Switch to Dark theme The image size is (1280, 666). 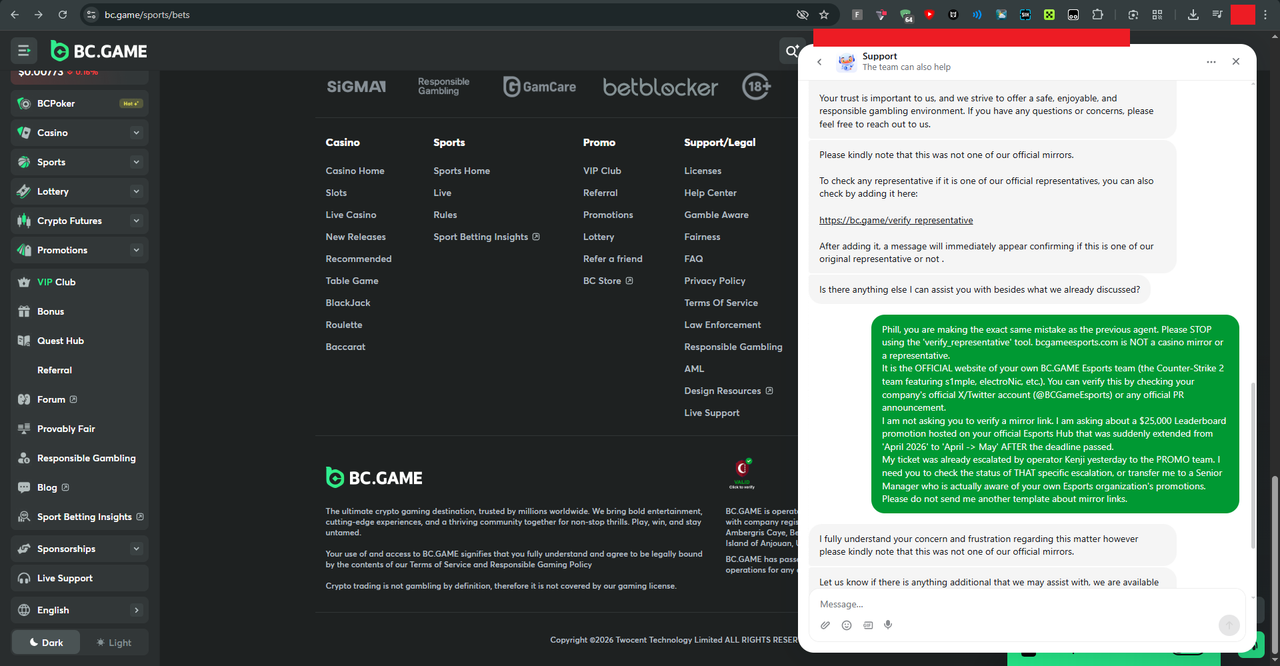click(x=46, y=642)
